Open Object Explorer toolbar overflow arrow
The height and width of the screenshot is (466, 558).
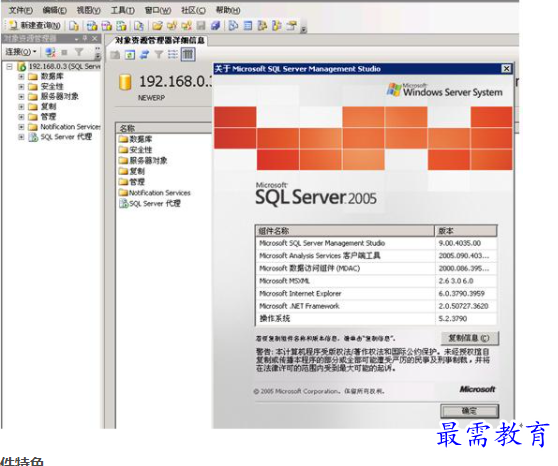(x=98, y=54)
